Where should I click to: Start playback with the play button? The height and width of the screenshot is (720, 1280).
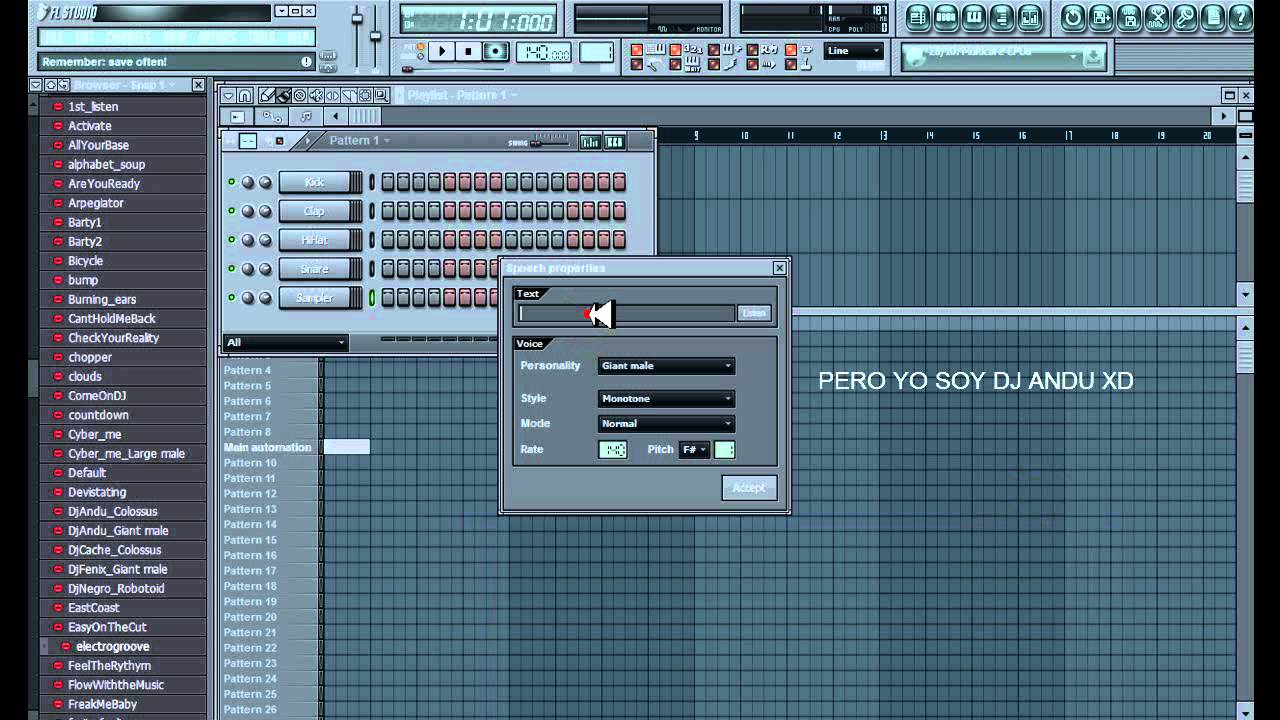click(442, 51)
